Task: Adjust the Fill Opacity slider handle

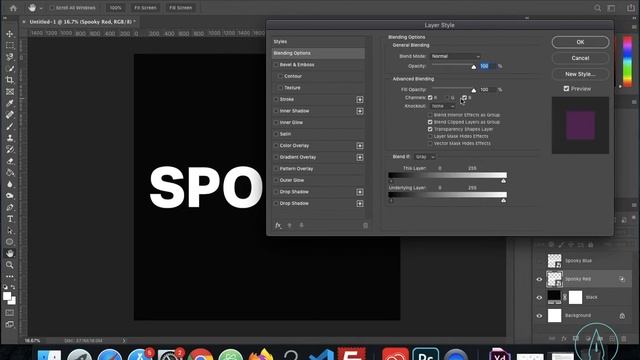Action: [x=473, y=90]
